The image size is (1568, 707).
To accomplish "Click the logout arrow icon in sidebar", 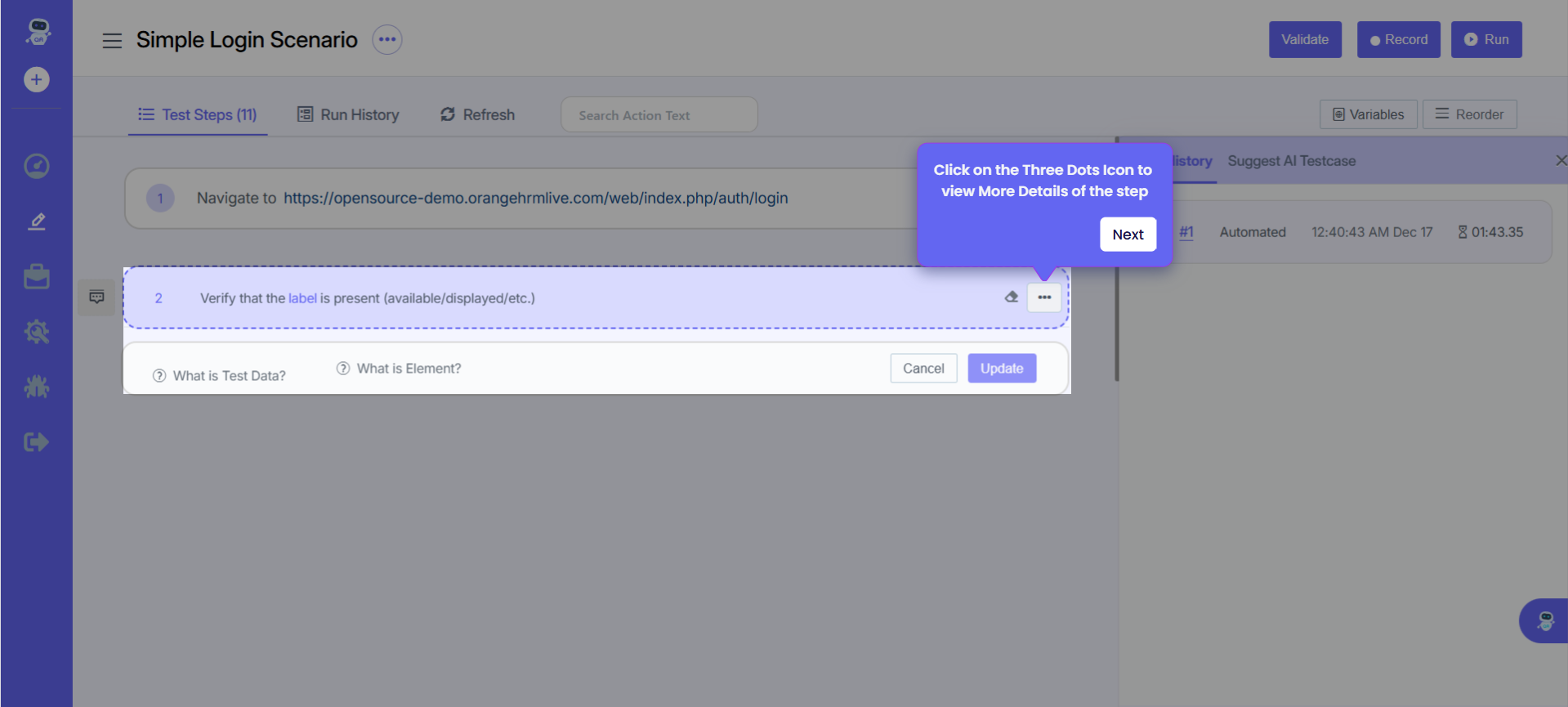I will pos(37,442).
